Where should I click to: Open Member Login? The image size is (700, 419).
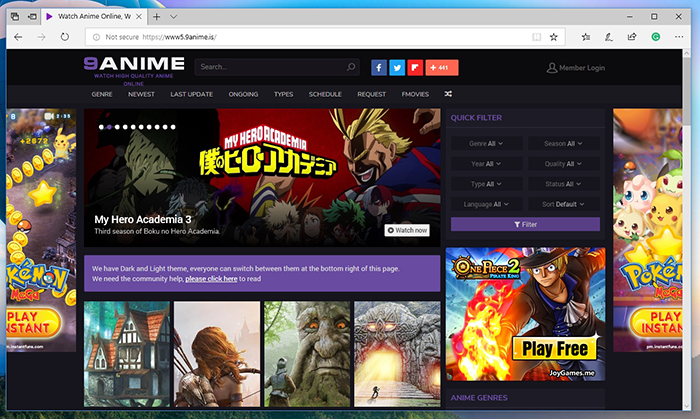pos(576,68)
